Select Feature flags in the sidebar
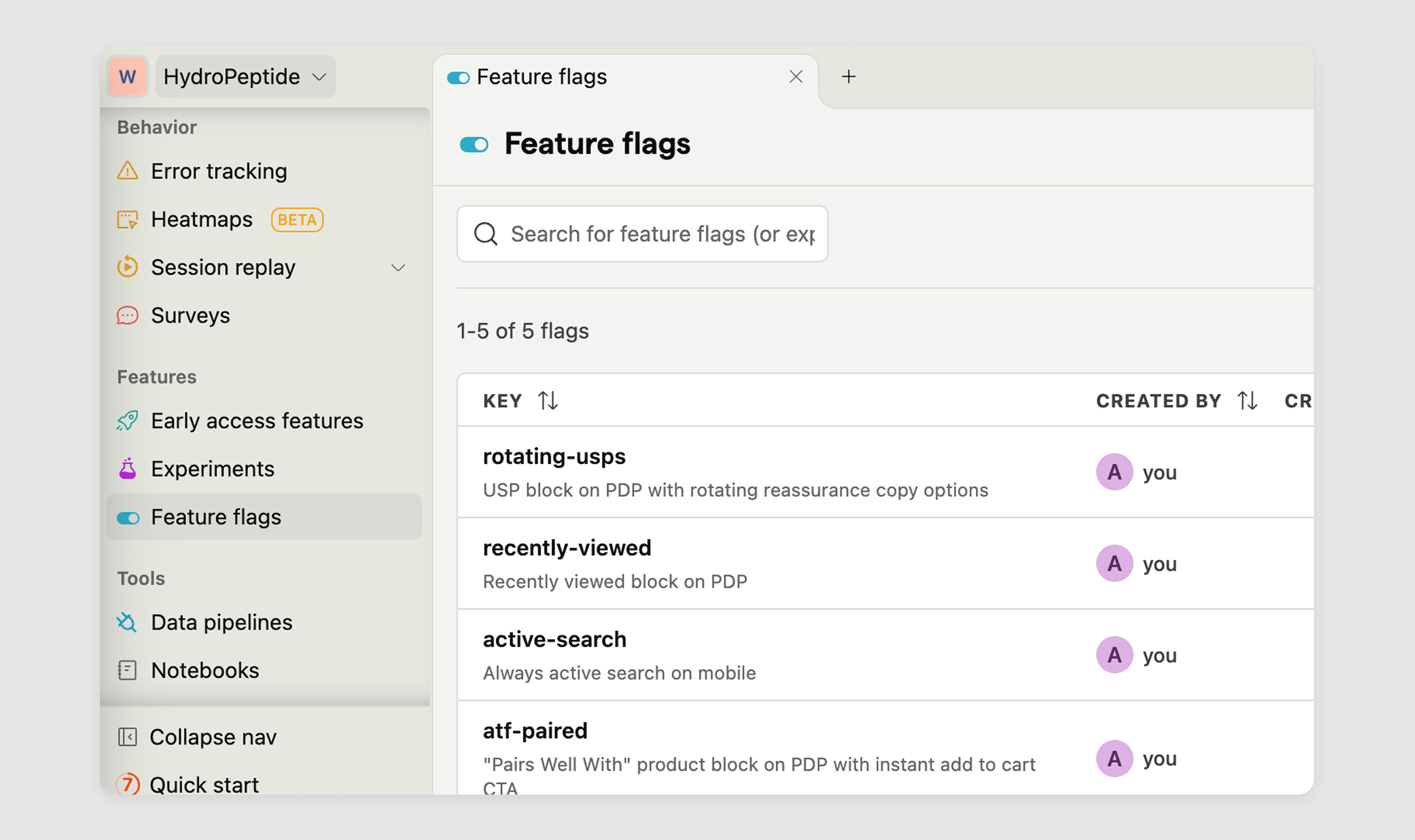This screenshot has height=840, width=1415. [216, 517]
